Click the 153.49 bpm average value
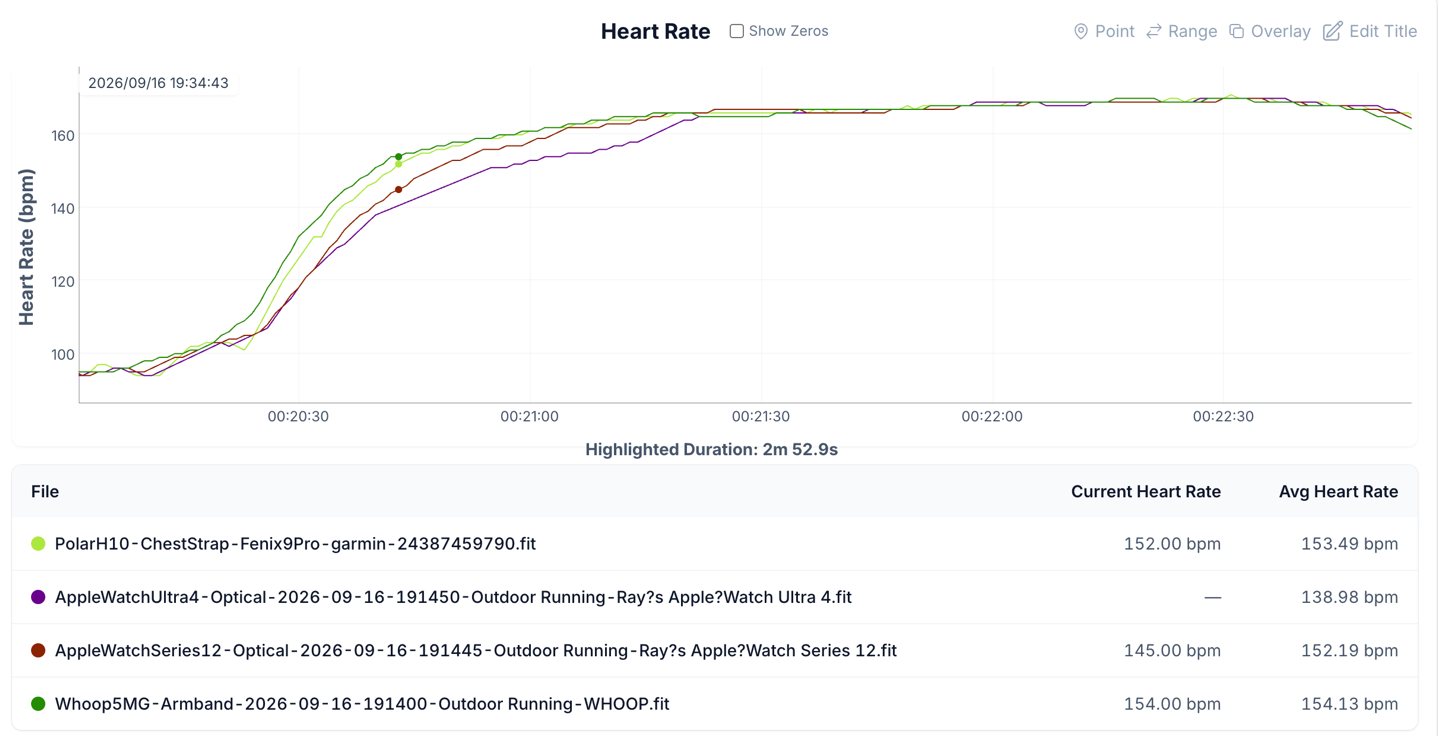This screenshot has width=1438, height=736. (x=1349, y=544)
